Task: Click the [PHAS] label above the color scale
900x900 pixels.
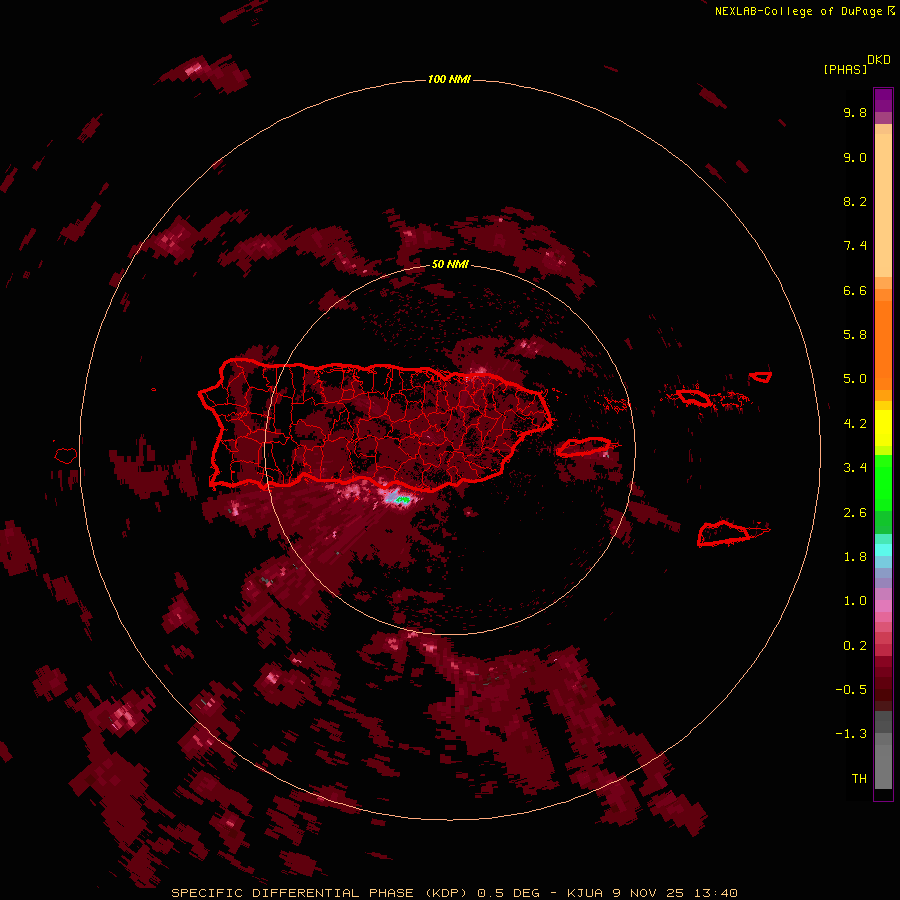Action: 845,69
